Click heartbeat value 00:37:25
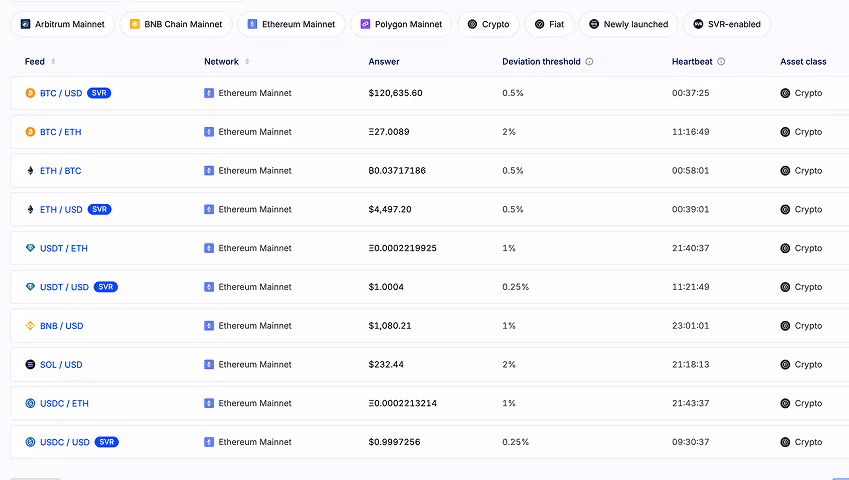This screenshot has height=480, width=849. tap(690, 93)
